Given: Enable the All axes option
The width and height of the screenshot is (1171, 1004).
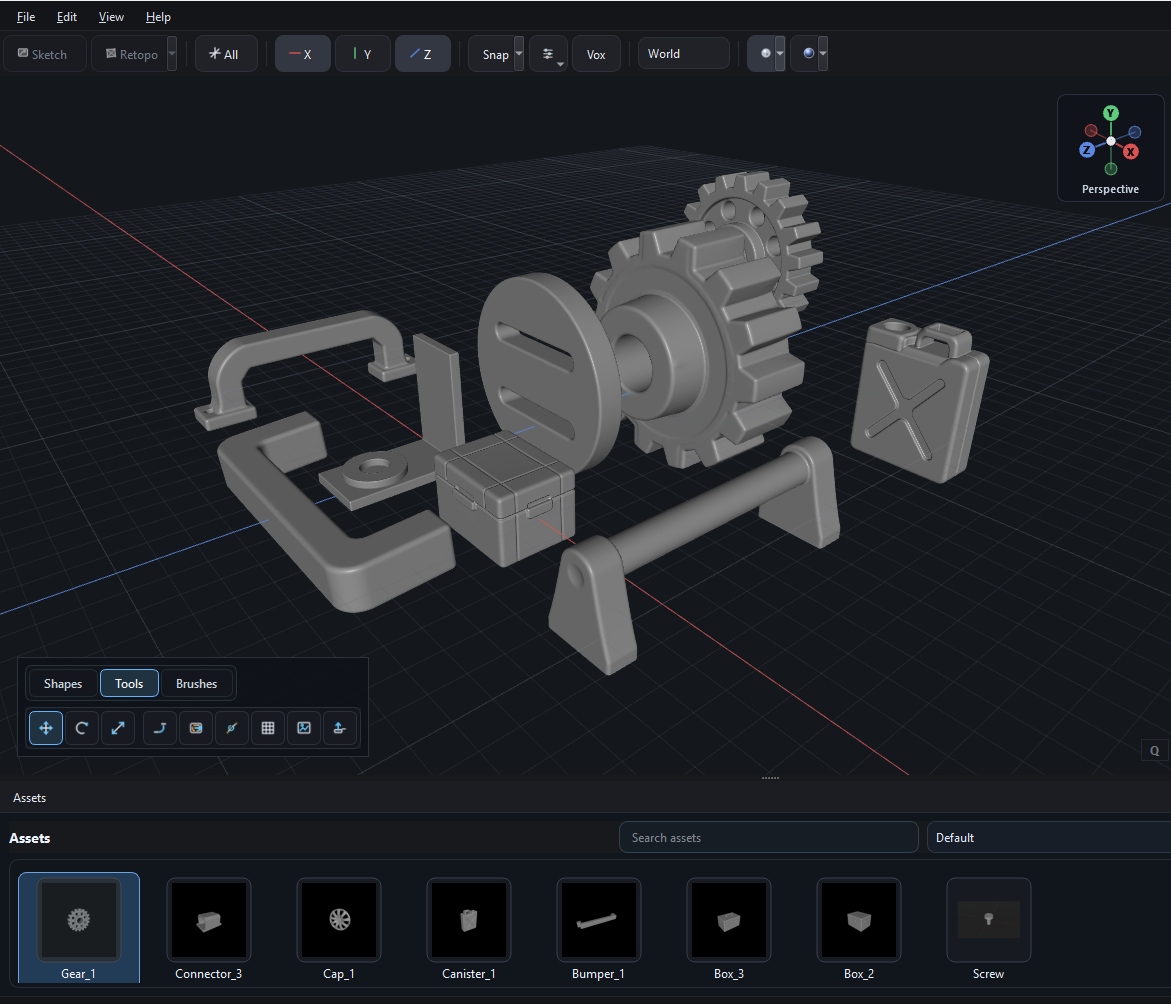Looking at the screenshot, I should 226,54.
